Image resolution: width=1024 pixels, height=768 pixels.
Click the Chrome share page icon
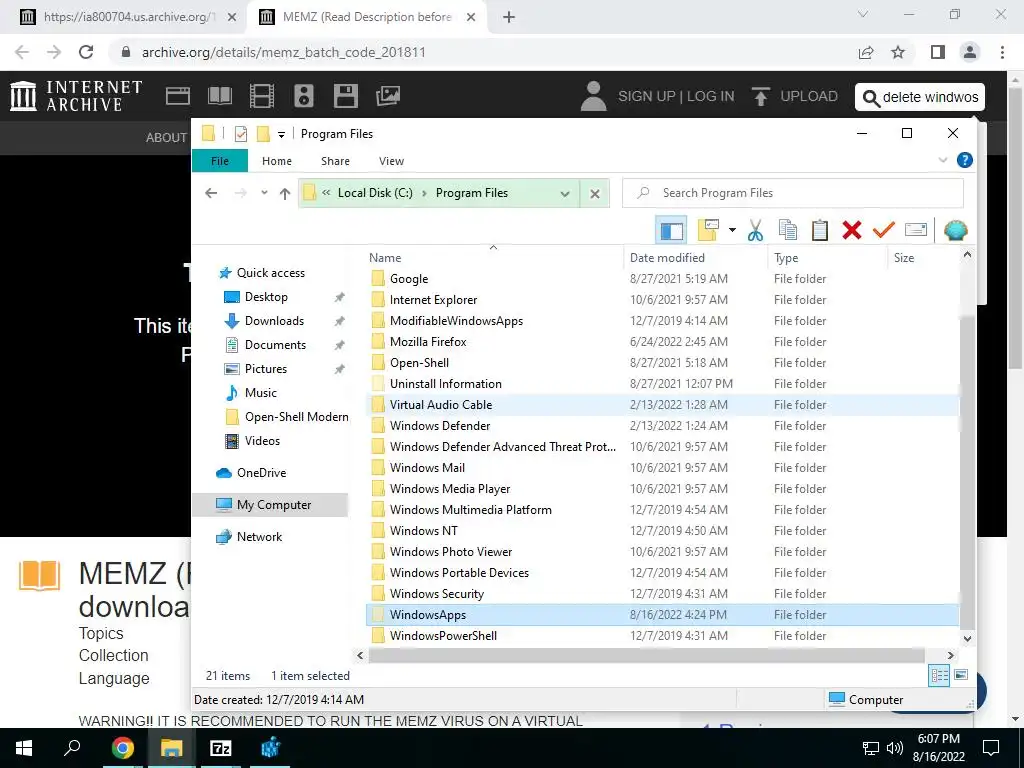pyautogui.click(x=866, y=52)
